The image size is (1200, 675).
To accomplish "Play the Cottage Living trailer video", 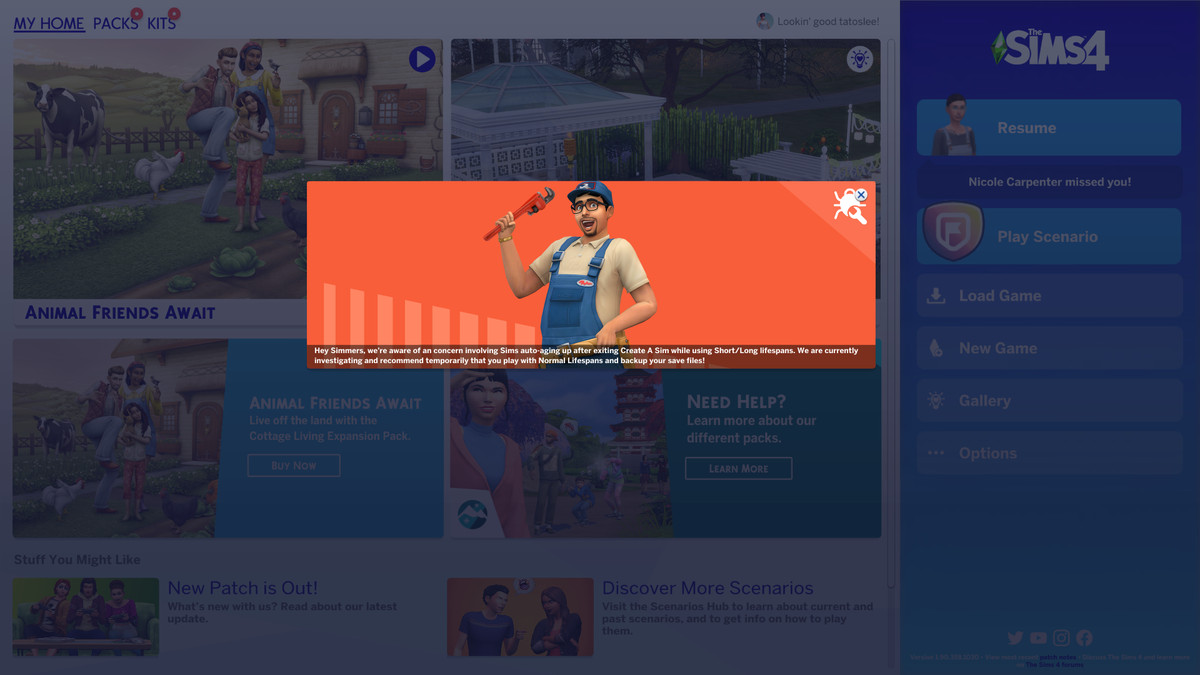I will click(422, 59).
